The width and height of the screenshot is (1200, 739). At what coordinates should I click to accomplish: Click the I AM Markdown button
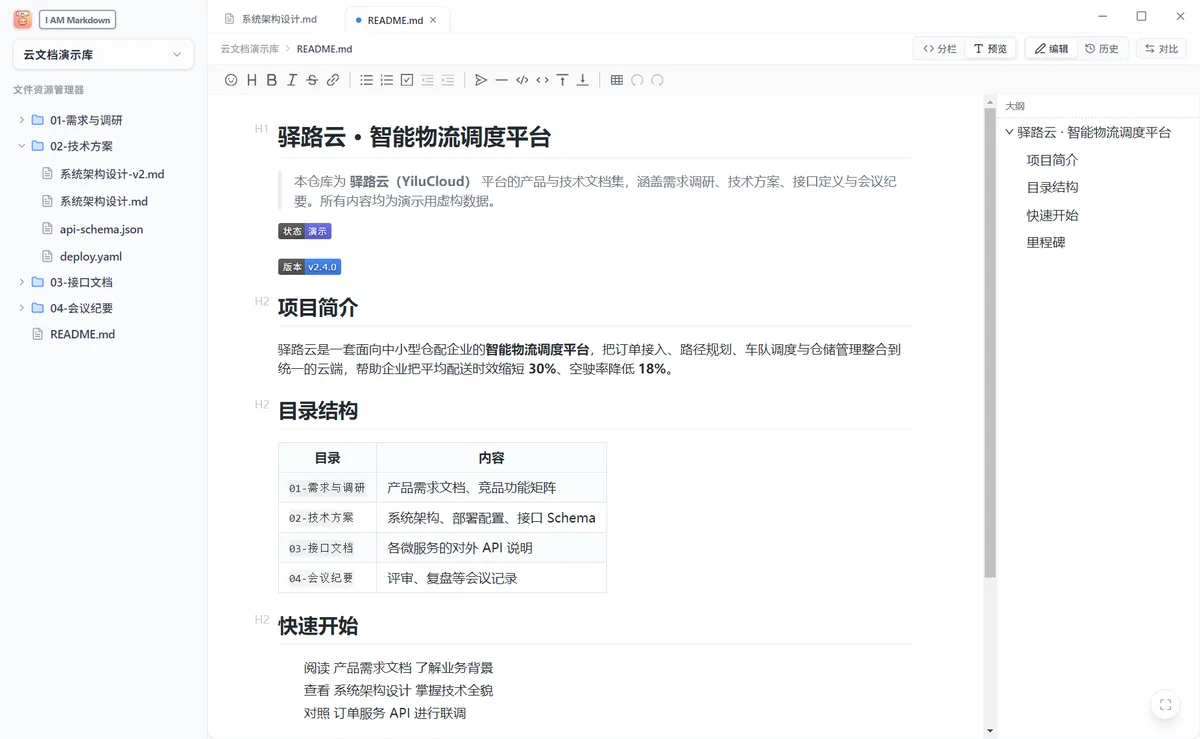tap(78, 19)
